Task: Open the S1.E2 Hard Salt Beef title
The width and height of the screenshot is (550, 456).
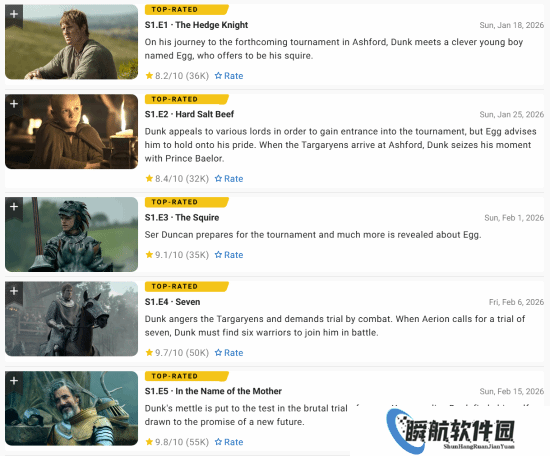Action: pos(189,114)
